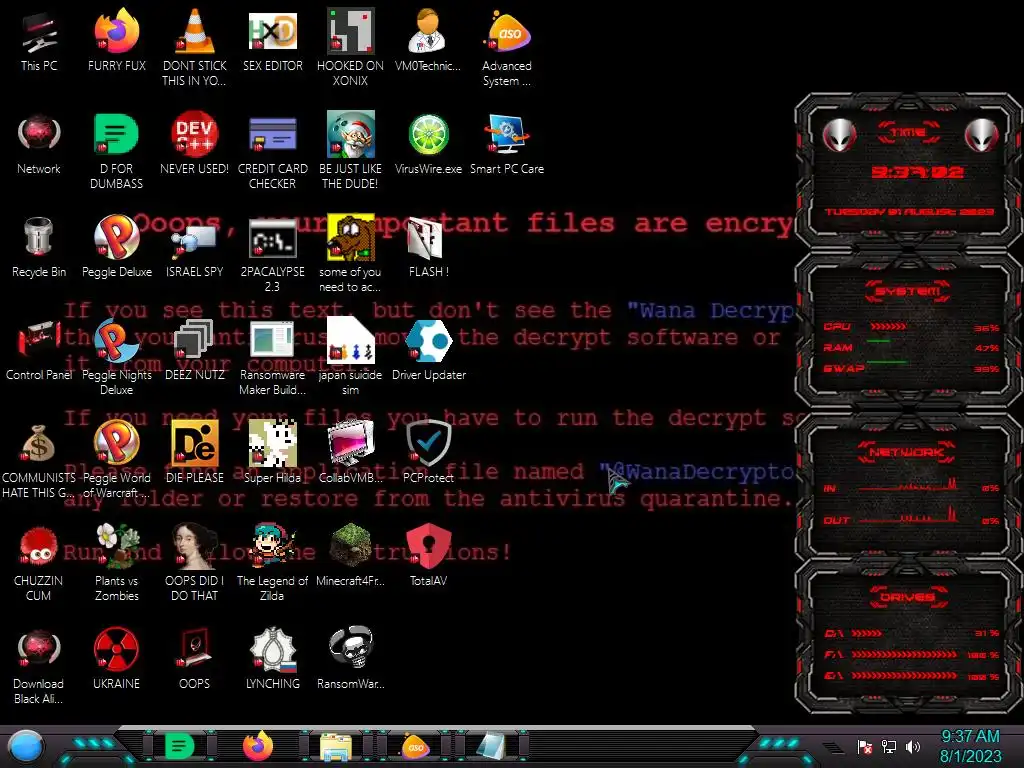Launch Firefox from the taskbar
1024x768 pixels.
point(258,746)
